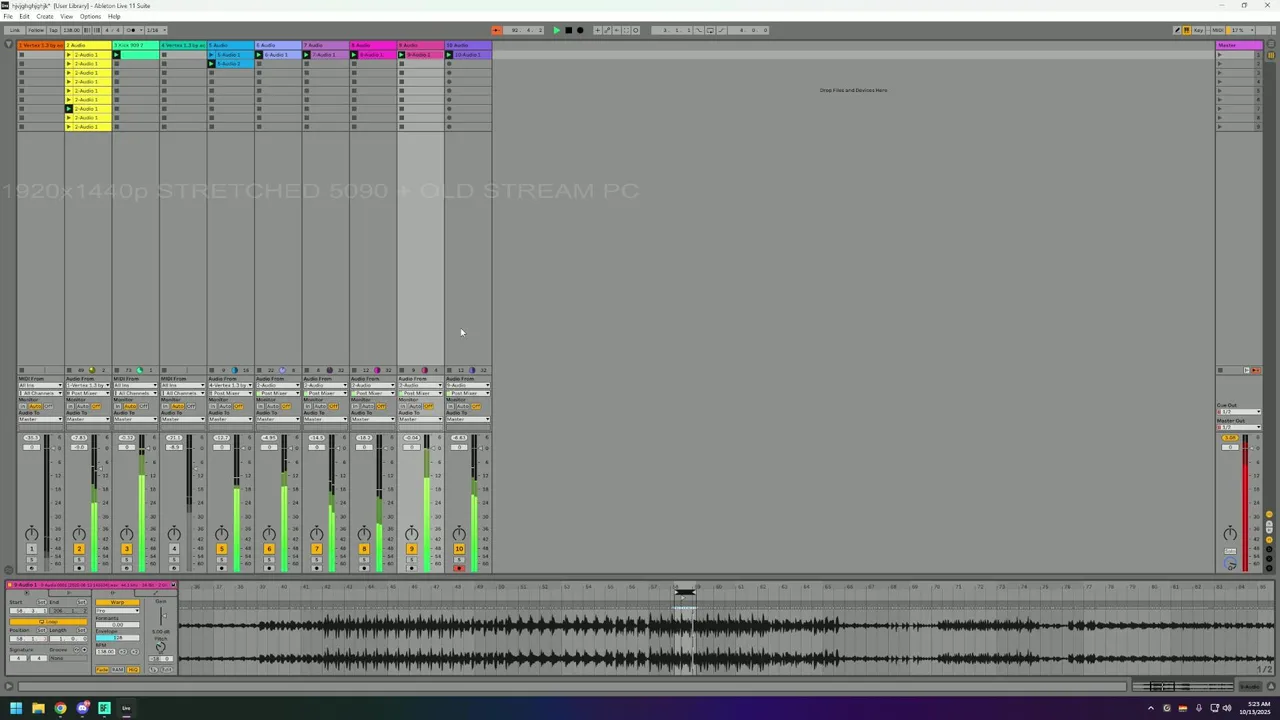1280x720 pixels.
Task: Open the Edit menu
Action: tap(24, 16)
